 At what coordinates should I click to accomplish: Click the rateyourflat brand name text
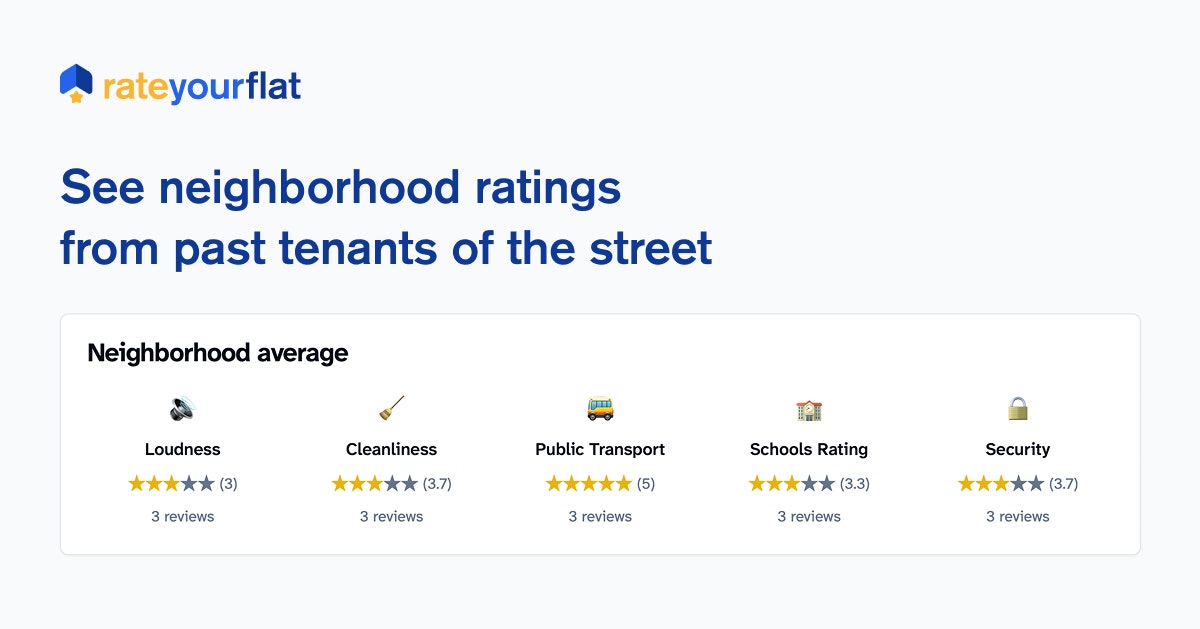(201, 86)
